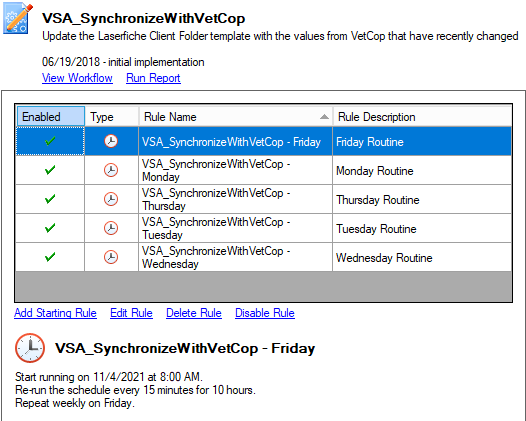Click the schedule clock icon in the Wednesday row

pyautogui.click(x=111, y=257)
